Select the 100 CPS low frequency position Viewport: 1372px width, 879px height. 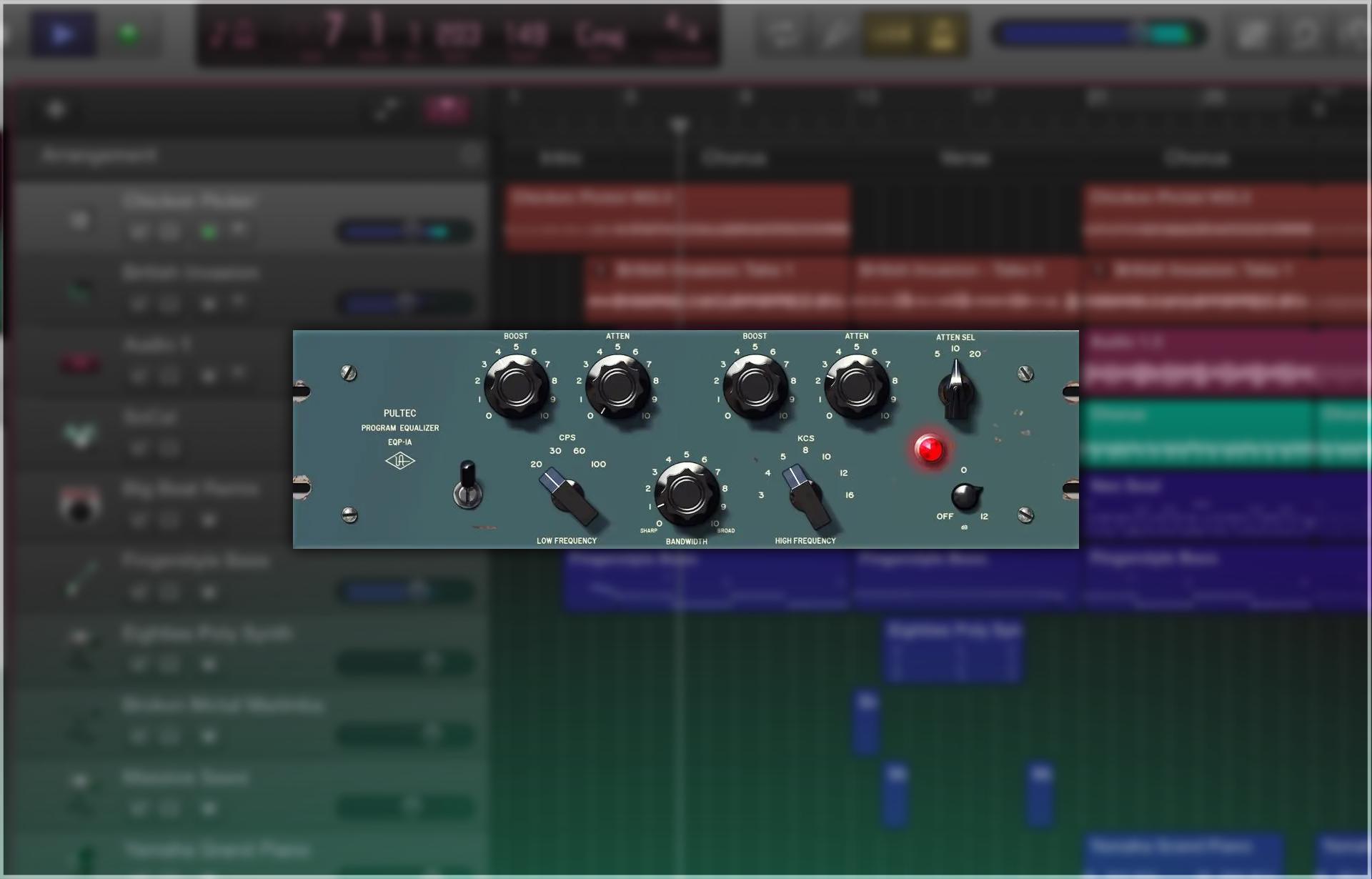point(598,464)
